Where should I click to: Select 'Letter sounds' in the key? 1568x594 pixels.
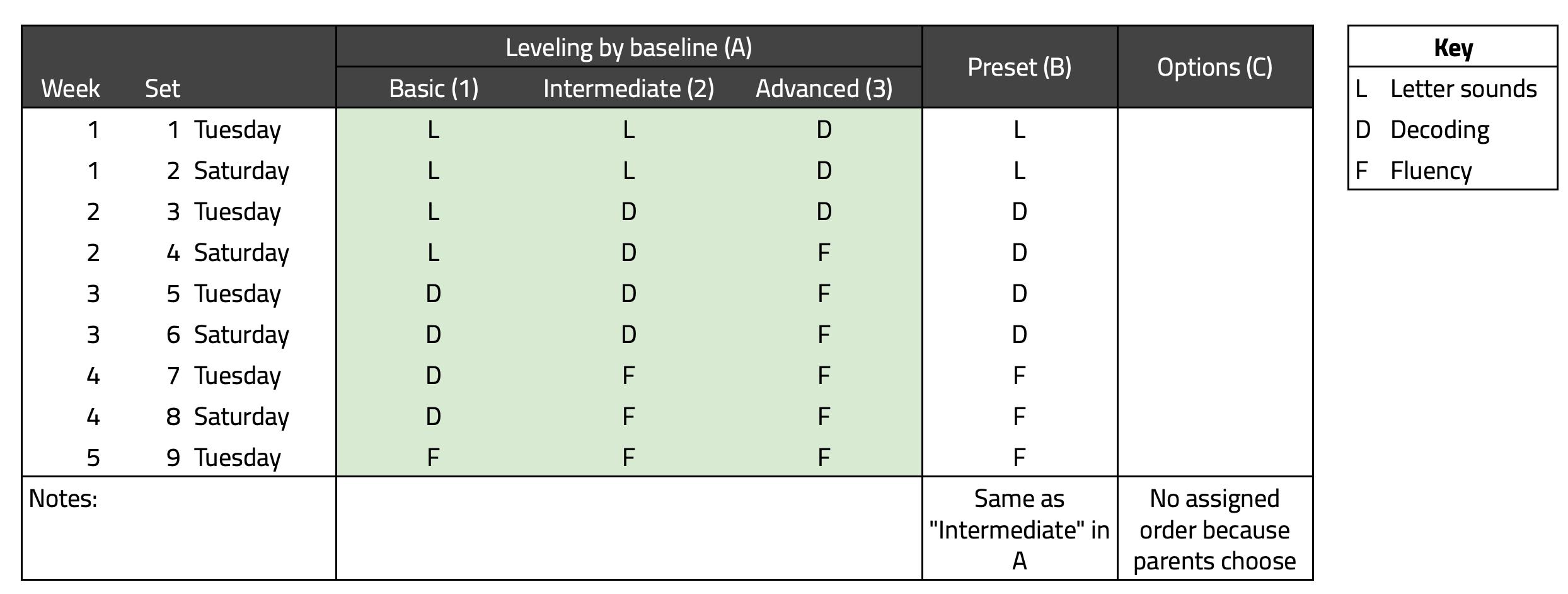1463,89
